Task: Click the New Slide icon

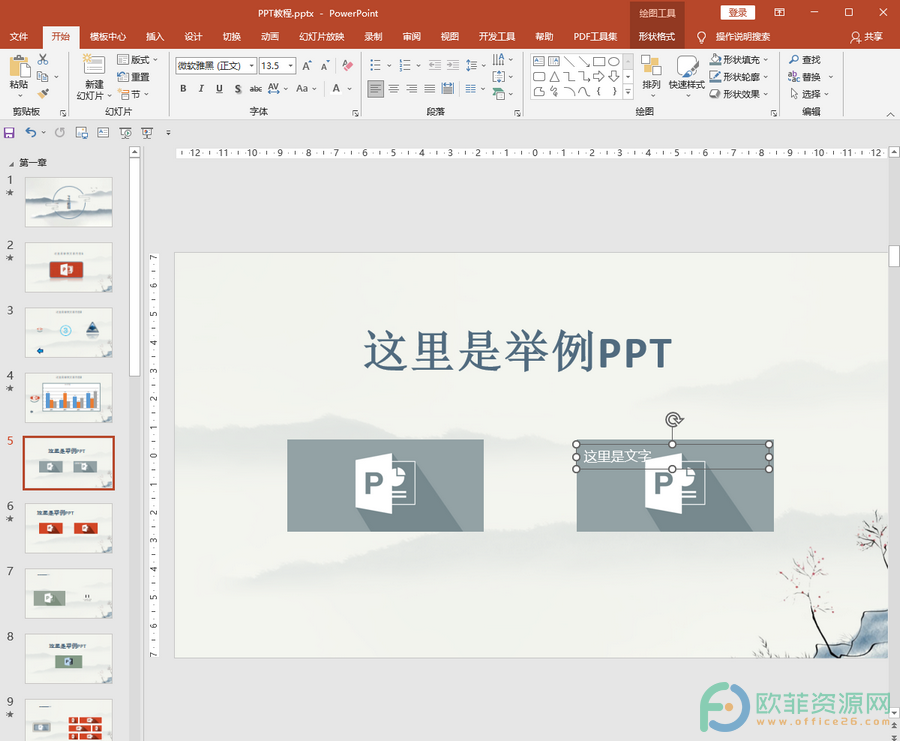Action: click(94, 65)
